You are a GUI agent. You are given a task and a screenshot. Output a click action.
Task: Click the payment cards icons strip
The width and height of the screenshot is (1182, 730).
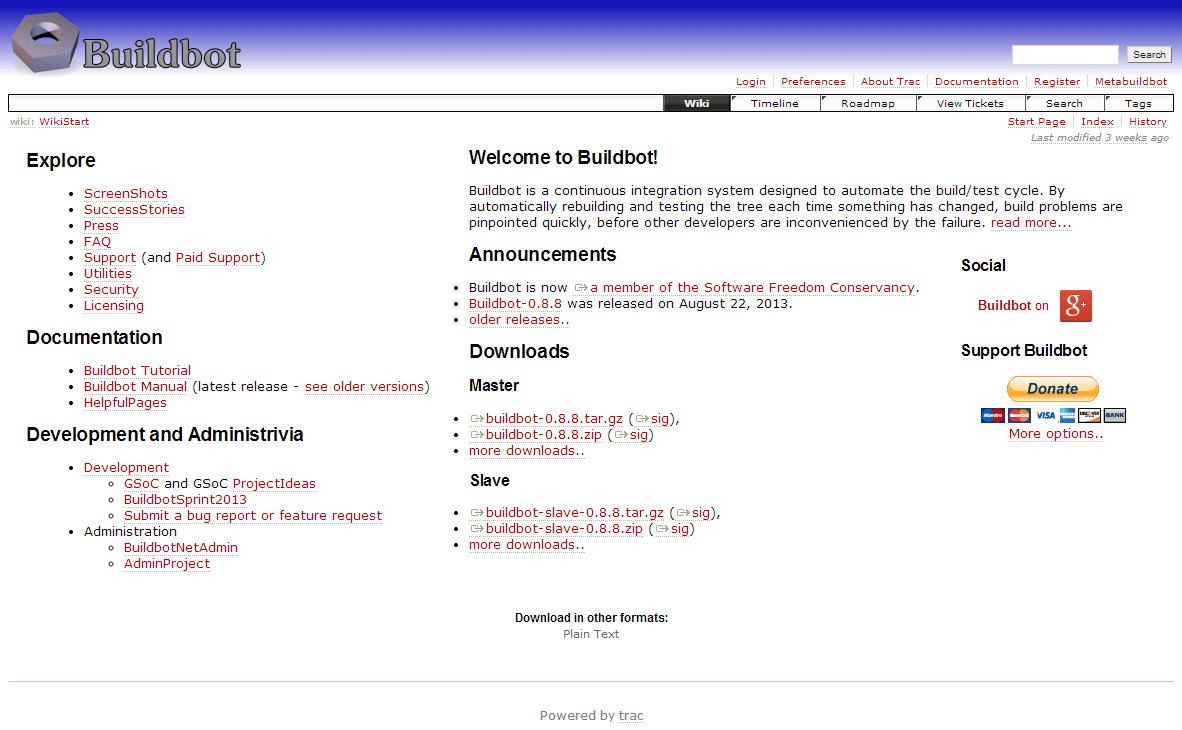click(1053, 415)
